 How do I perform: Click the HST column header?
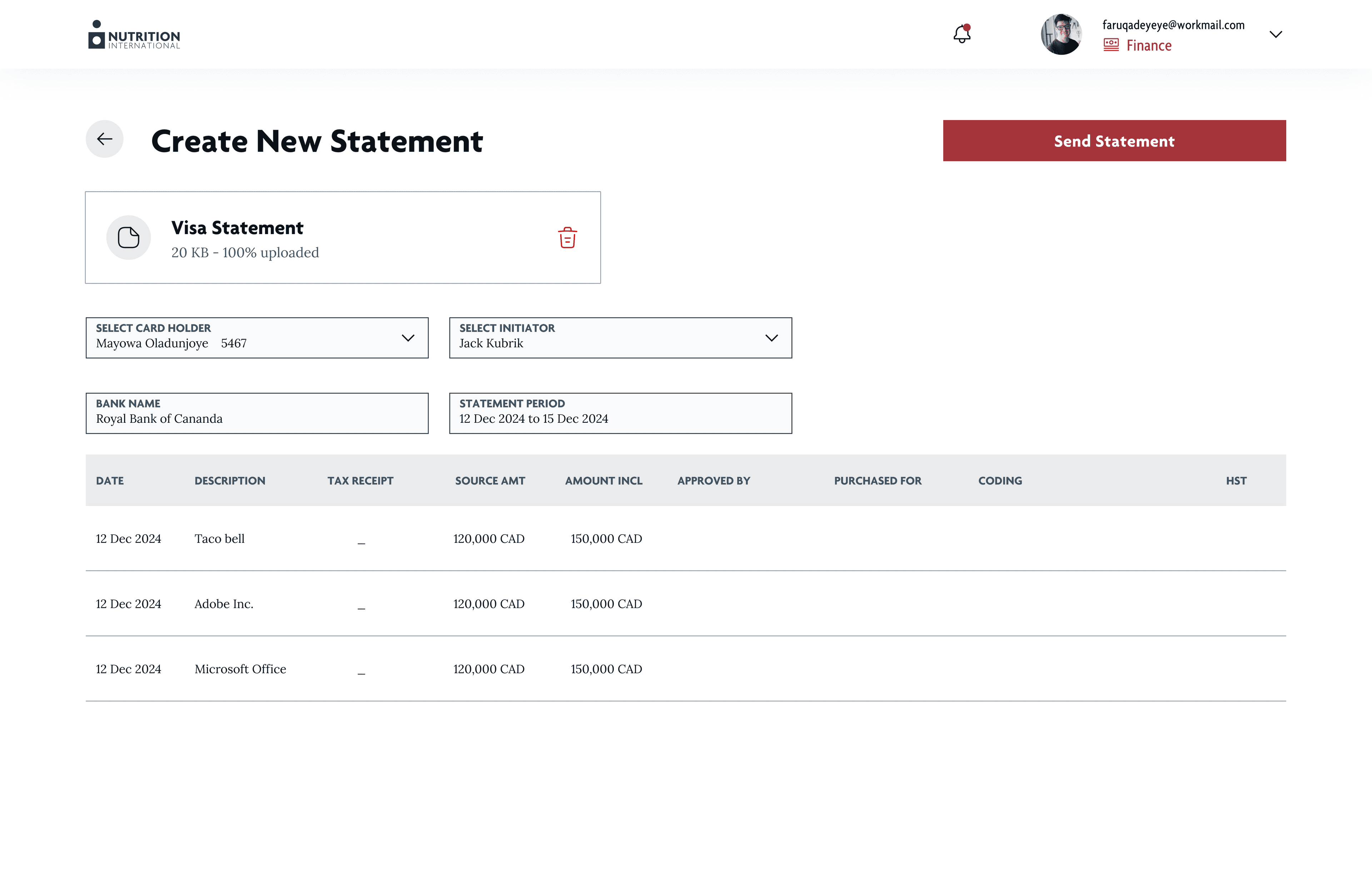[1236, 480]
